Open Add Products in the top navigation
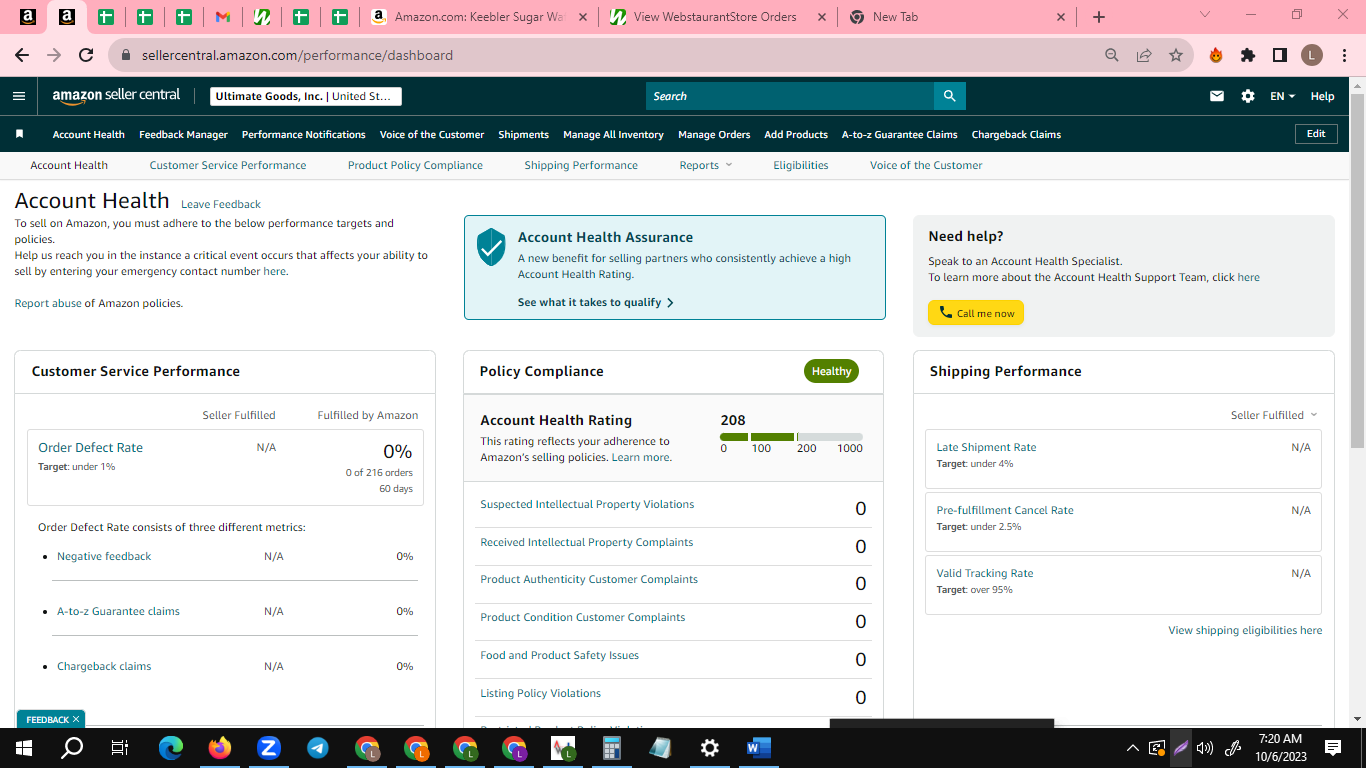Image resolution: width=1366 pixels, height=768 pixels. pyautogui.click(x=796, y=134)
